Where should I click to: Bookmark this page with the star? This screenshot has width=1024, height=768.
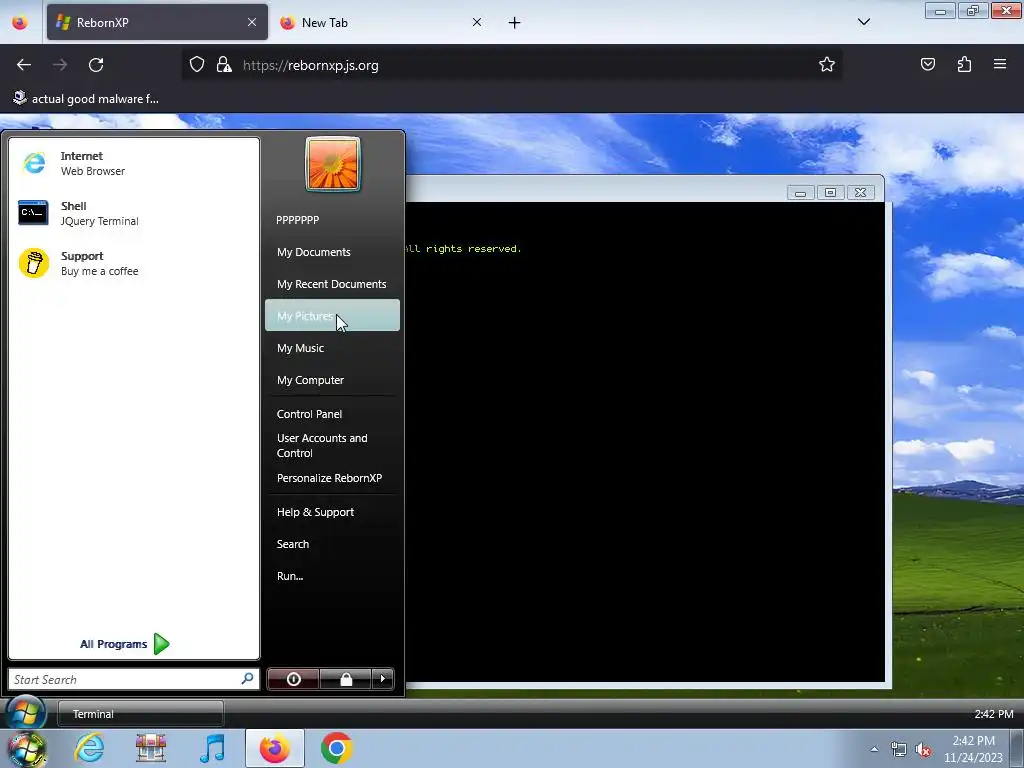827,65
